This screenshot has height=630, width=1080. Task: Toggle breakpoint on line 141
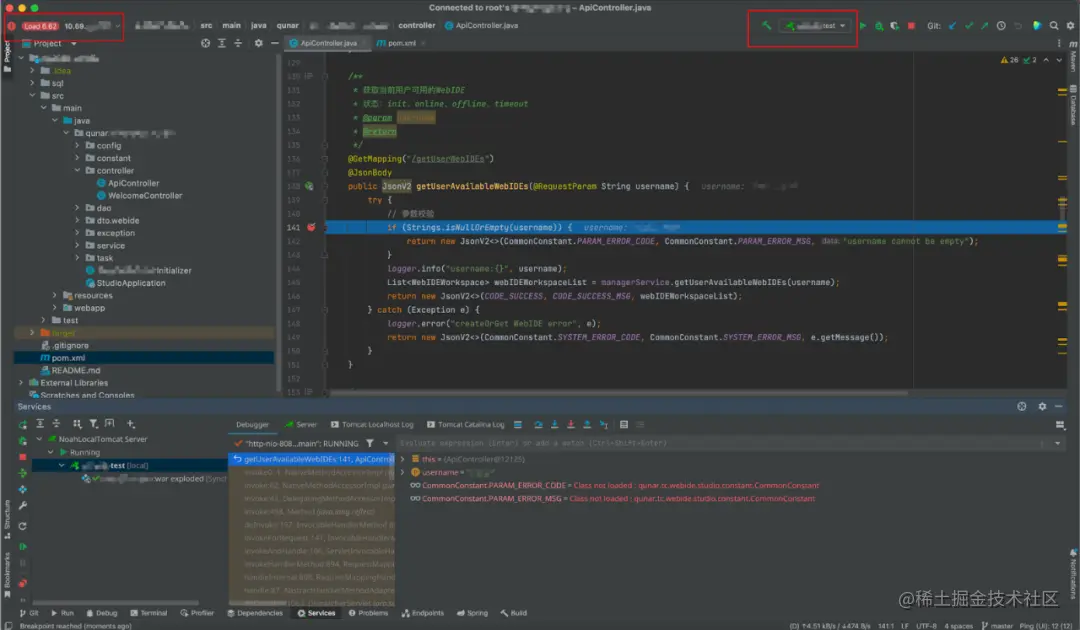coord(311,227)
